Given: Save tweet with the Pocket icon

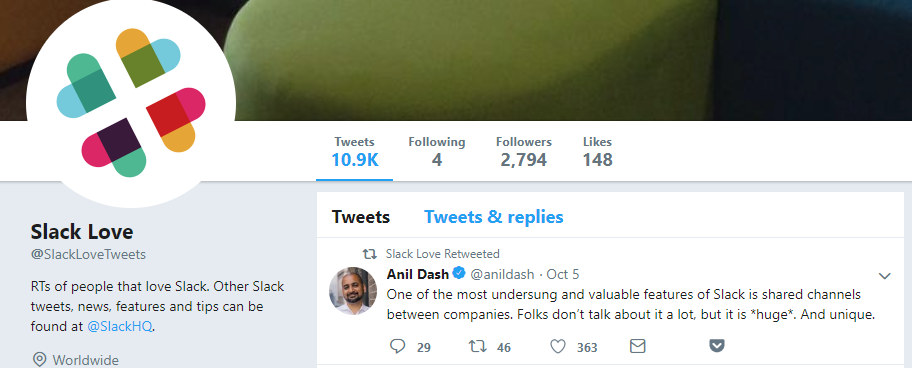Looking at the screenshot, I should coord(717,346).
